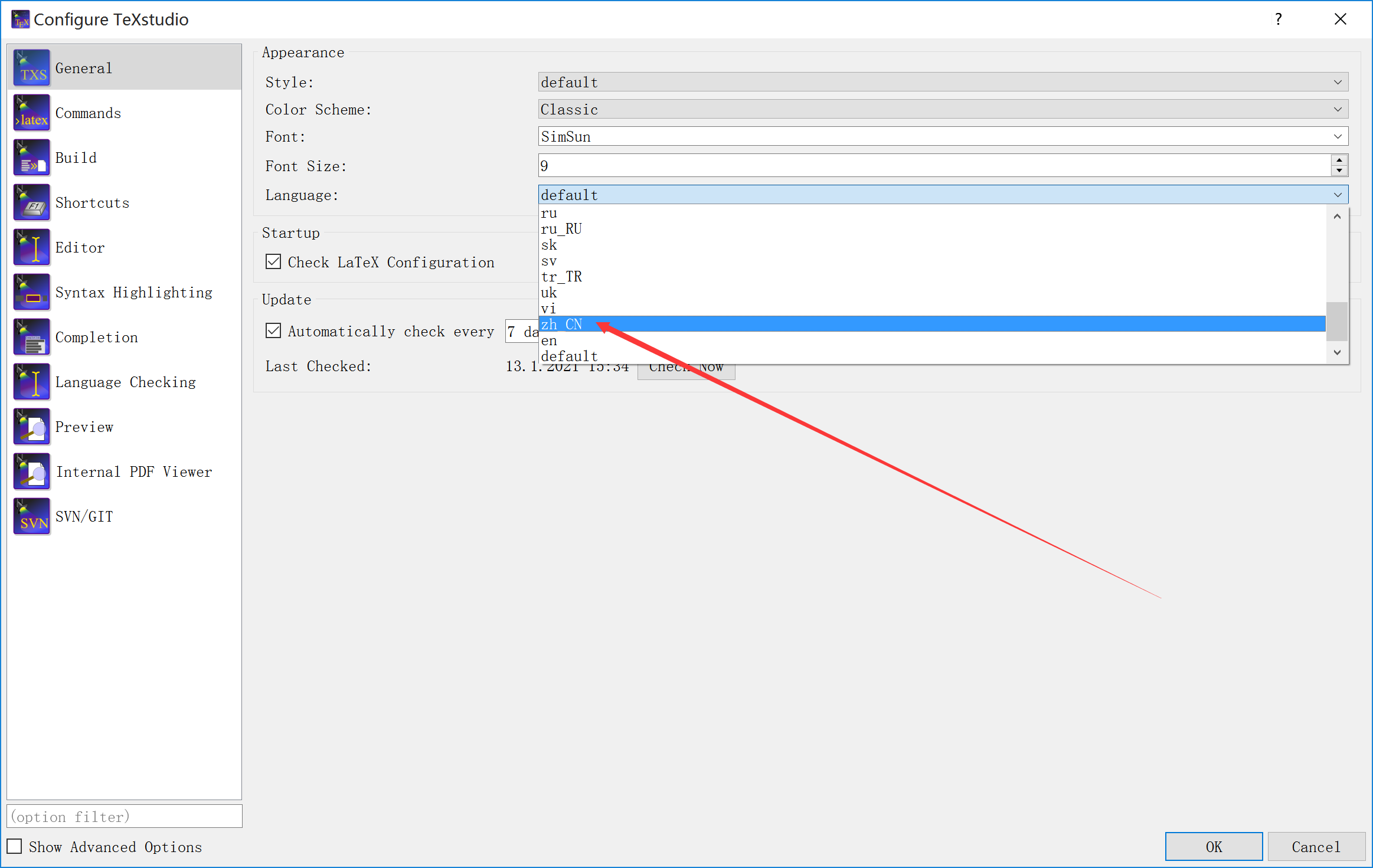Open Shortcuts keyboard icon page
Screen dimensions: 1373x868
tap(32, 203)
